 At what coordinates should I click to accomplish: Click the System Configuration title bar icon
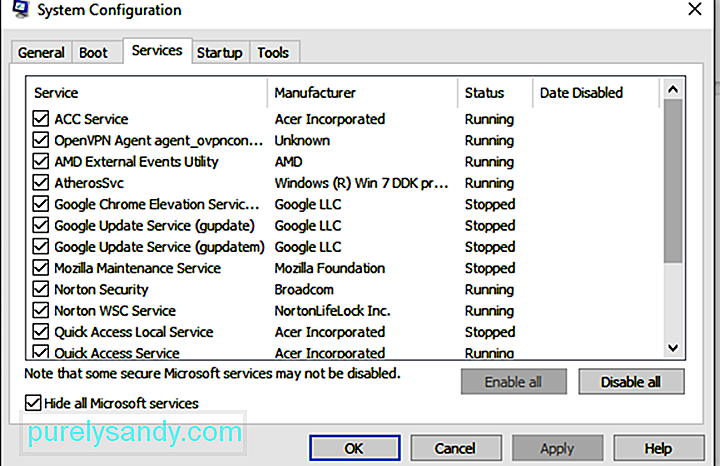click(21, 9)
